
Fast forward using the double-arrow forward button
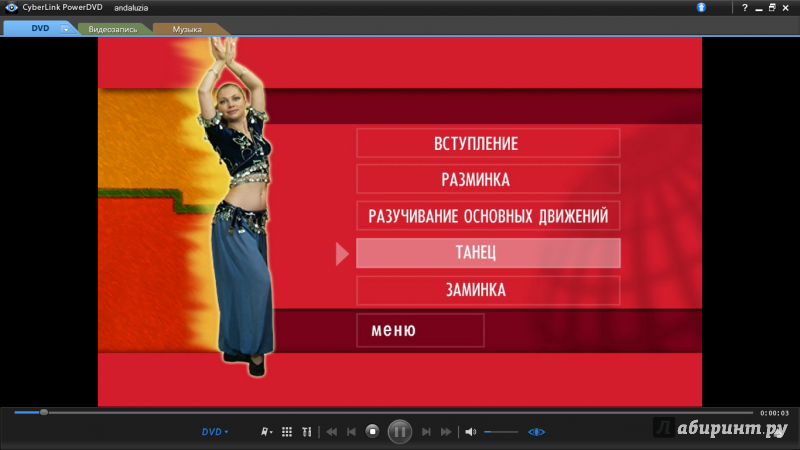[446, 432]
